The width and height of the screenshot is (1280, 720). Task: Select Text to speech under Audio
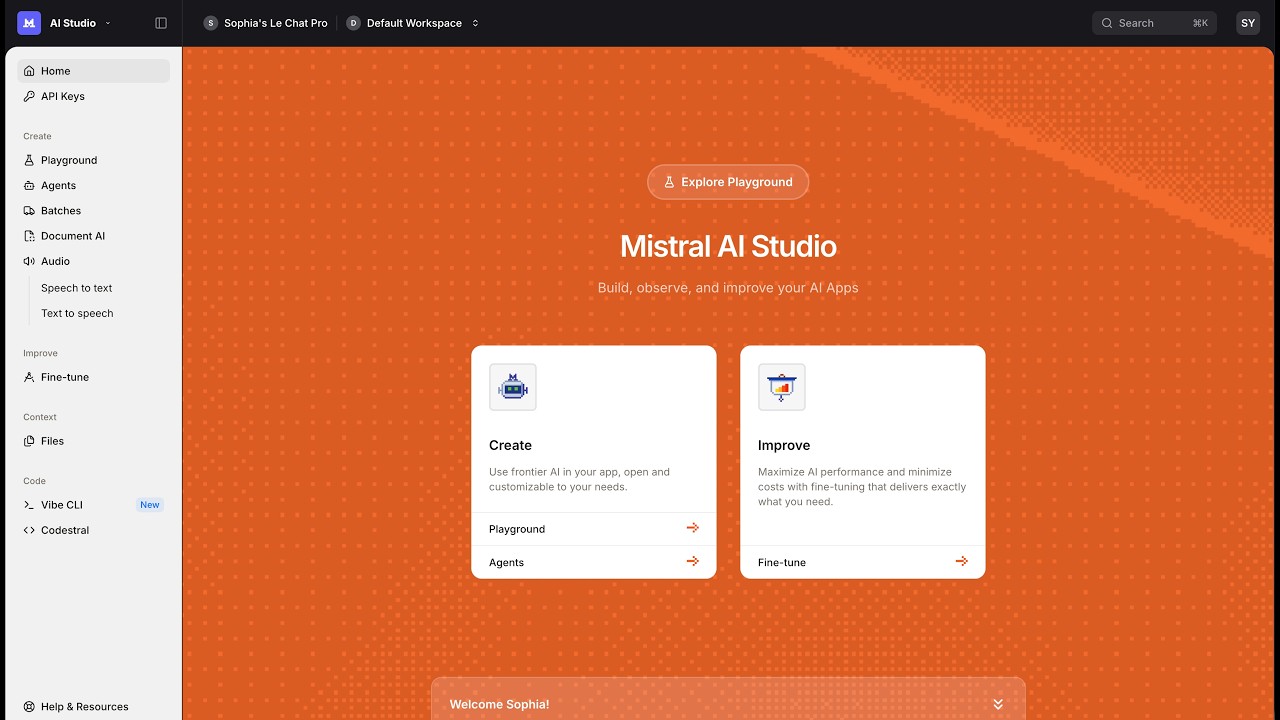pyautogui.click(x=77, y=313)
